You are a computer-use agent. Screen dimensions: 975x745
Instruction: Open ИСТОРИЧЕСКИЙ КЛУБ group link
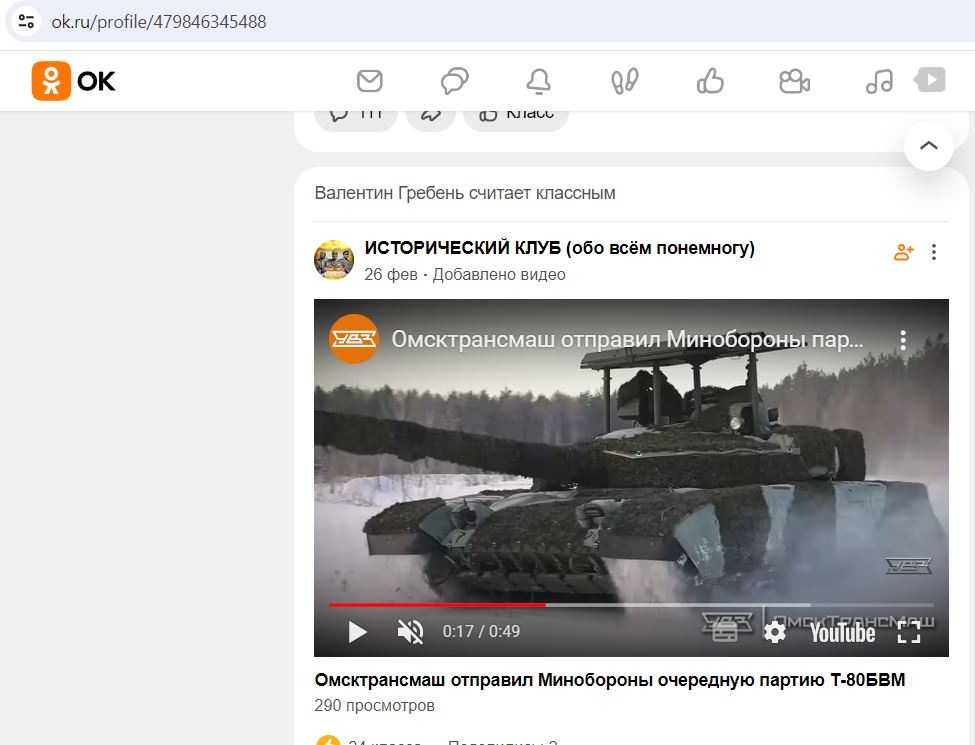click(x=559, y=248)
